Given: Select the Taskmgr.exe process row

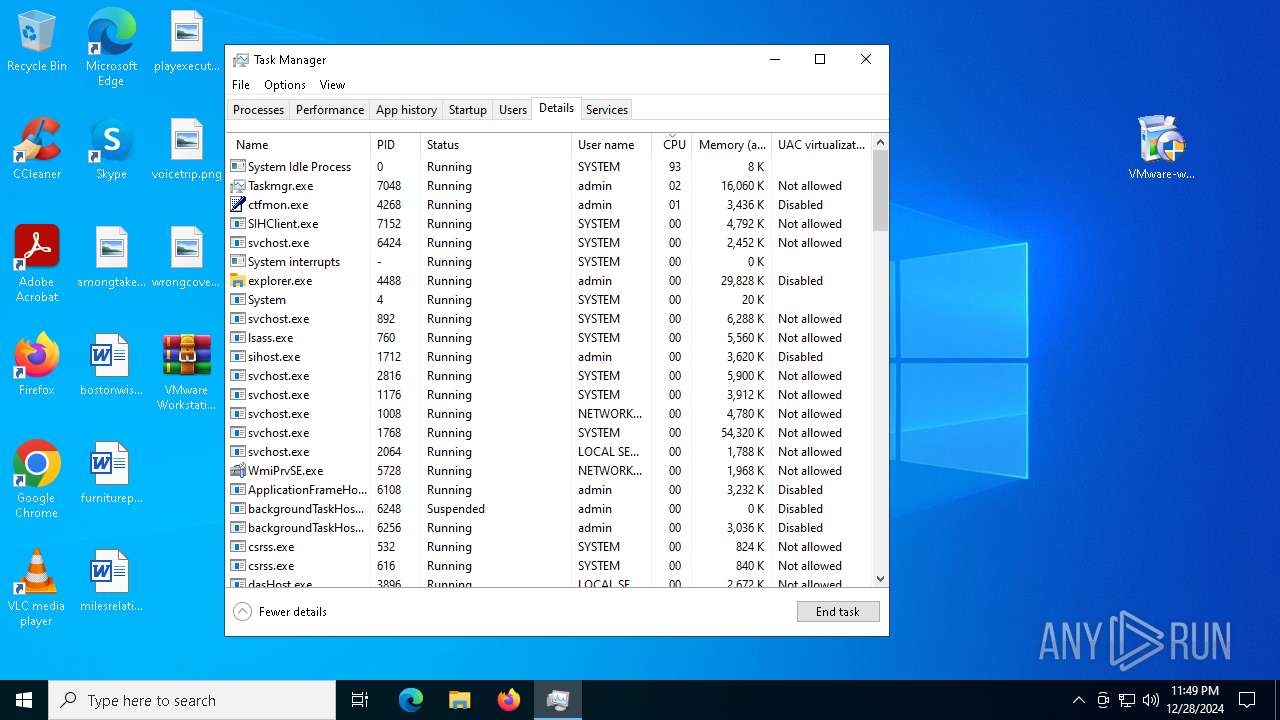Looking at the screenshot, I should click(x=549, y=186).
